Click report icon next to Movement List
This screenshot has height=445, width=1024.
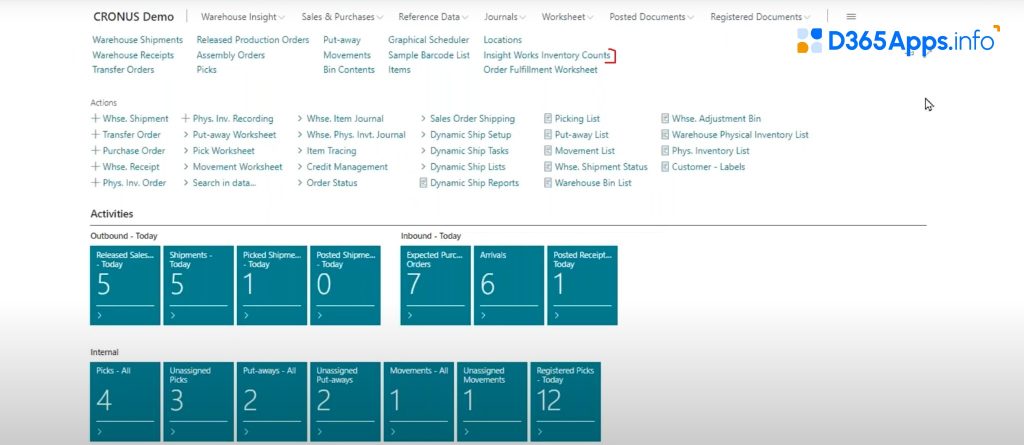pos(548,151)
